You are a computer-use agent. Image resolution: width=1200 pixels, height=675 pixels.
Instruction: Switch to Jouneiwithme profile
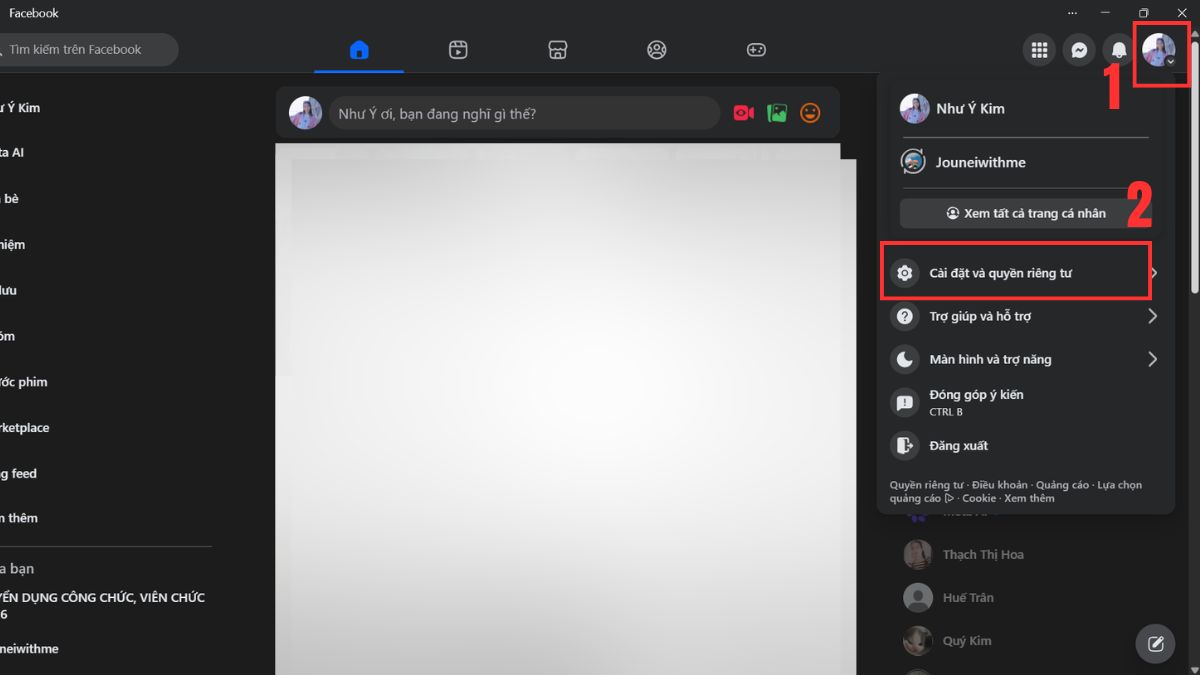coord(1026,162)
